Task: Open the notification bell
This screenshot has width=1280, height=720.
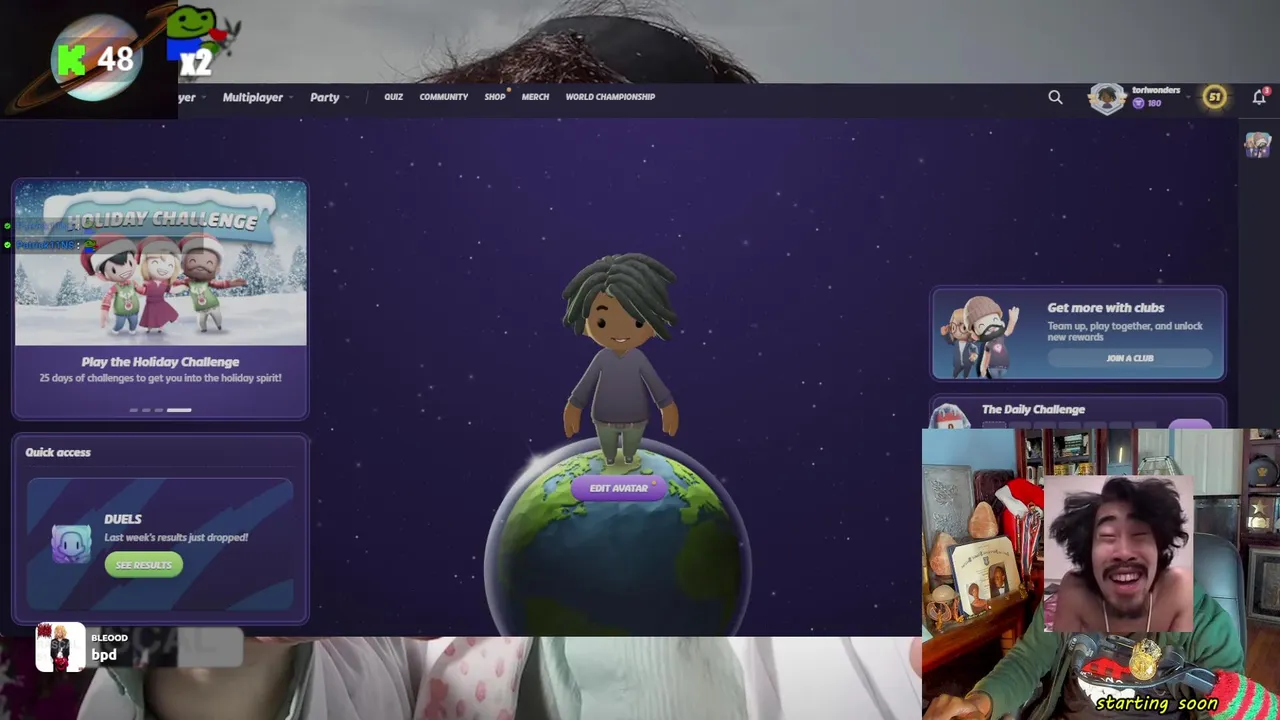Action: coord(1259,97)
